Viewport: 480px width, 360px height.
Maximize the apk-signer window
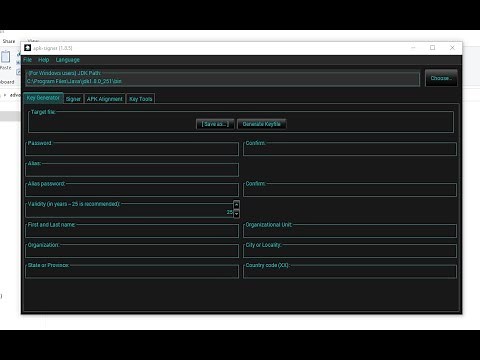tap(433, 48)
